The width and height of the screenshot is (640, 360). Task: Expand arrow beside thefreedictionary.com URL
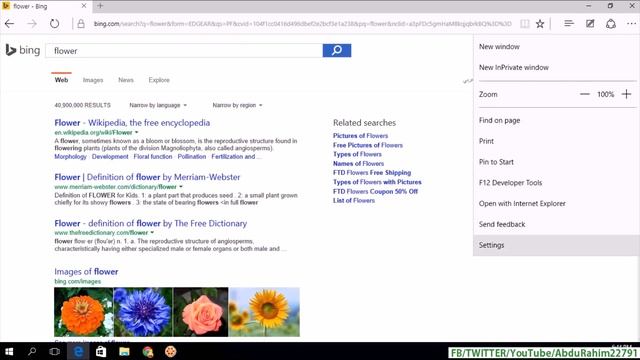pyautogui.click(x=152, y=233)
